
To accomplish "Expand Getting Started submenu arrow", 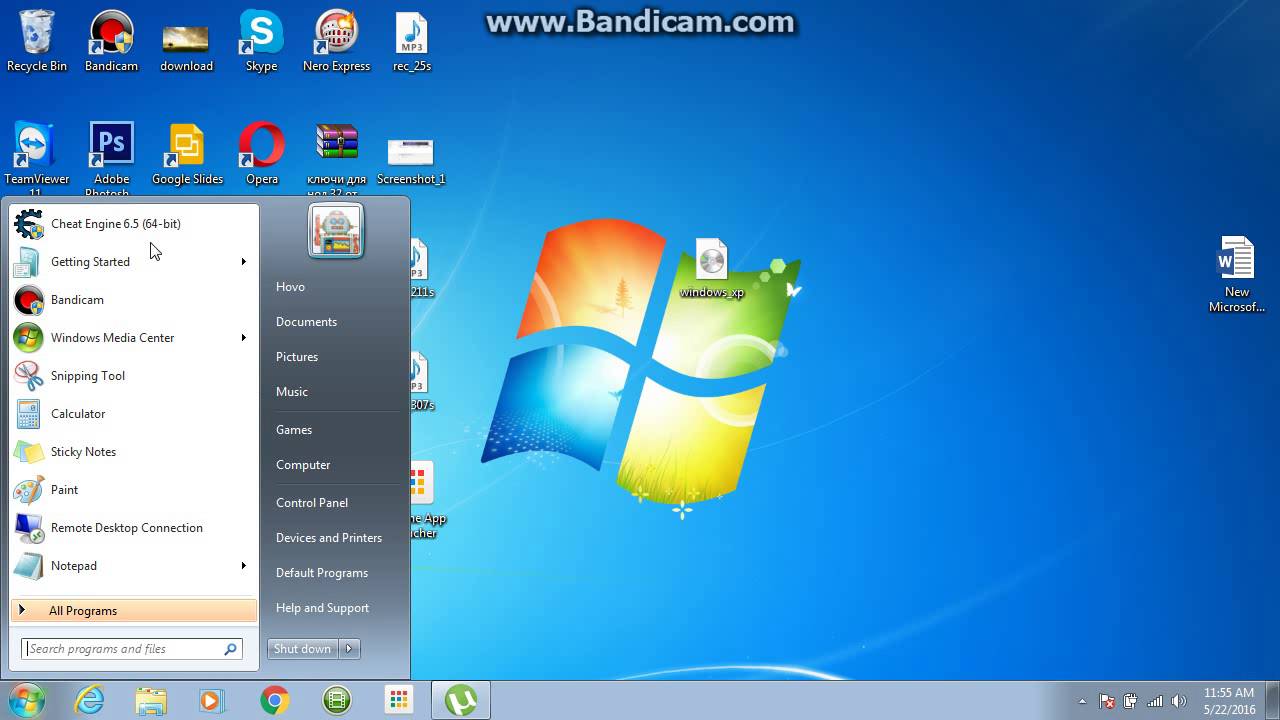I will [x=243, y=262].
